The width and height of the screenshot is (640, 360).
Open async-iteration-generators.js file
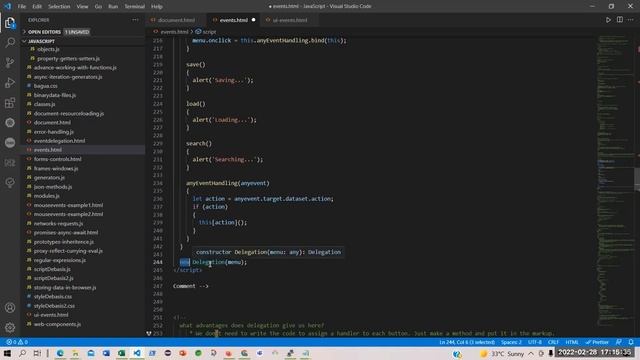pos(68,77)
